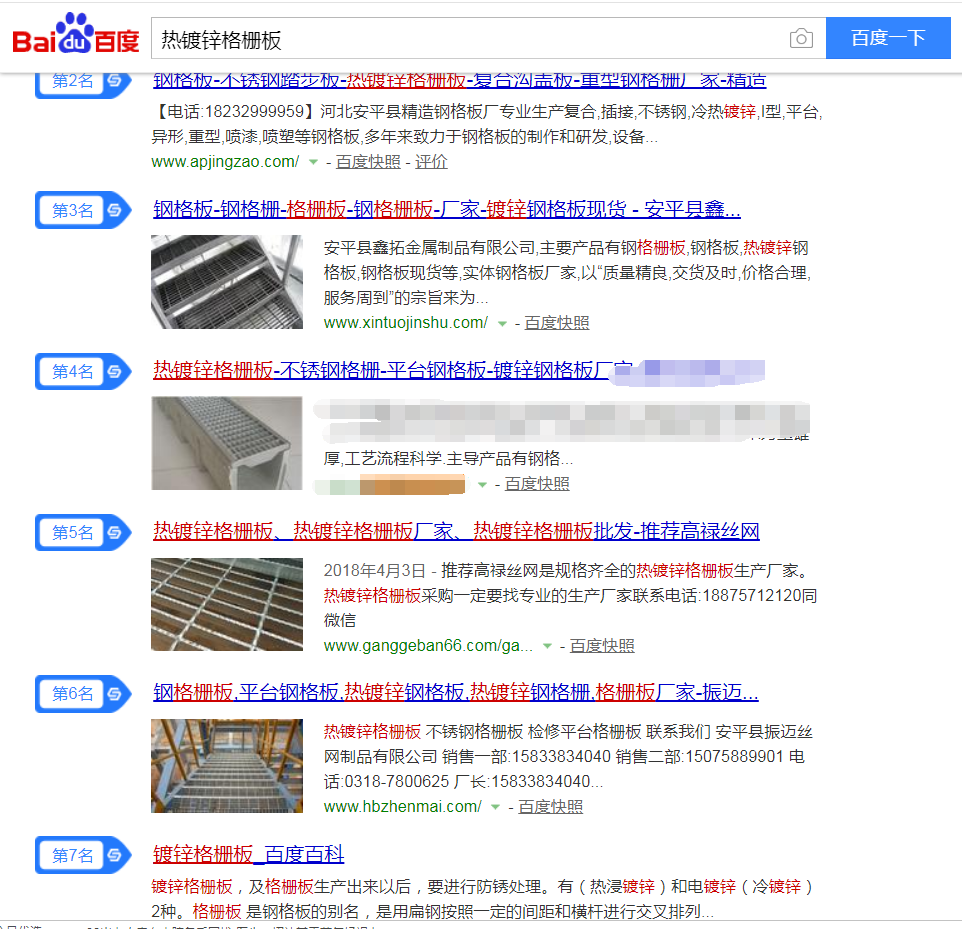Expand dropdown arrow next to www.ganggeban66.com
The width and height of the screenshot is (962, 929).
click(547, 646)
